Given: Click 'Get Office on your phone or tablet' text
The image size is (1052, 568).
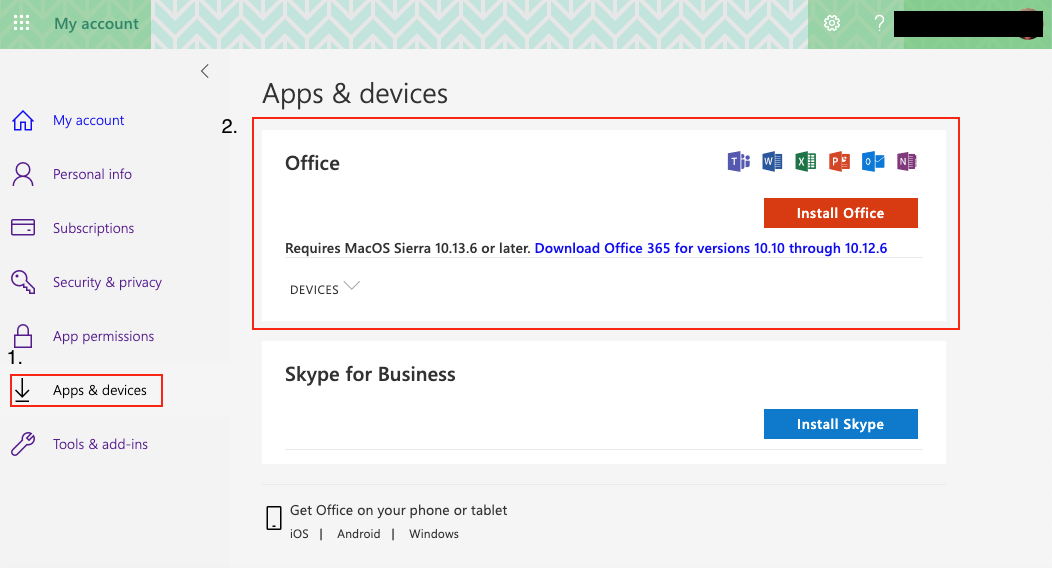Looking at the screenshot, I should tap(399, 510).
